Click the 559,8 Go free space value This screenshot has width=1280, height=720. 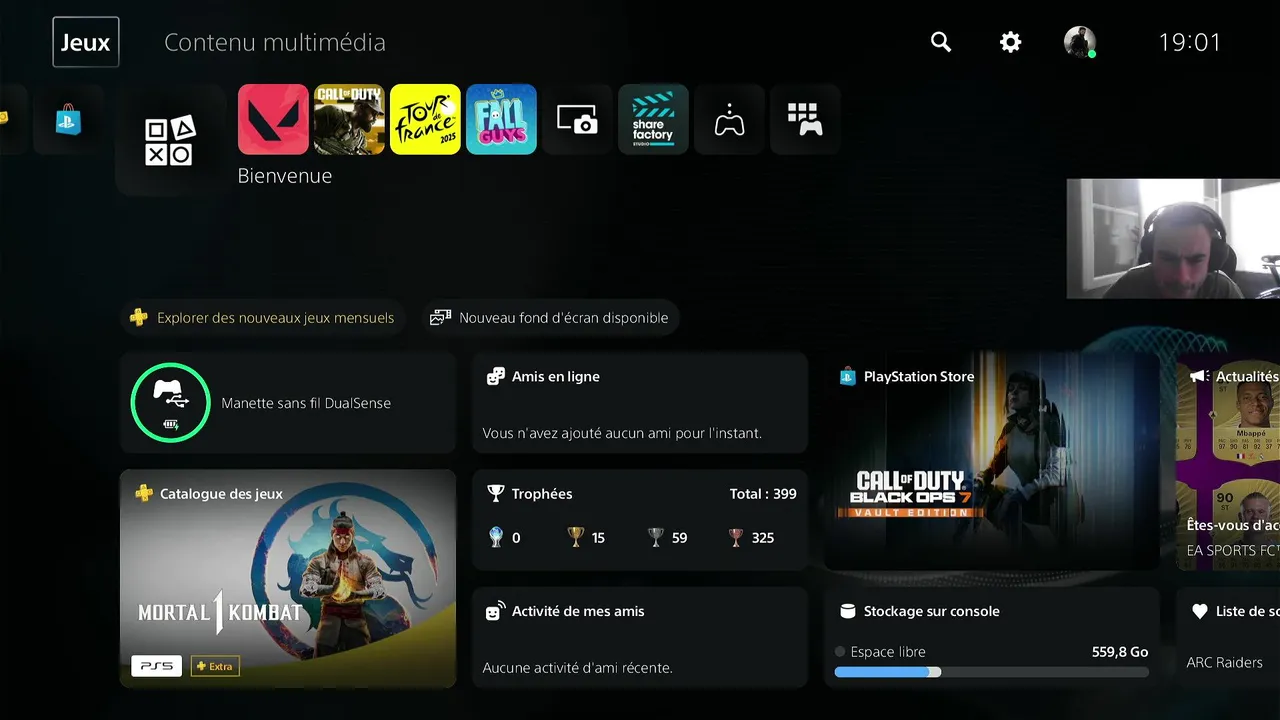click(1120, 652)
